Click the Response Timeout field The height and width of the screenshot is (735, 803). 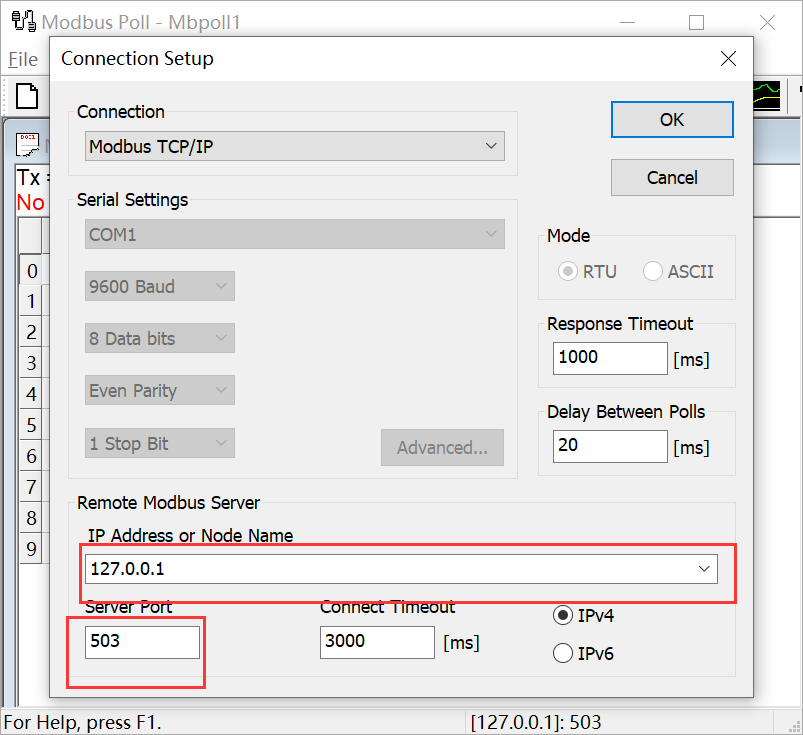(609, 358)
